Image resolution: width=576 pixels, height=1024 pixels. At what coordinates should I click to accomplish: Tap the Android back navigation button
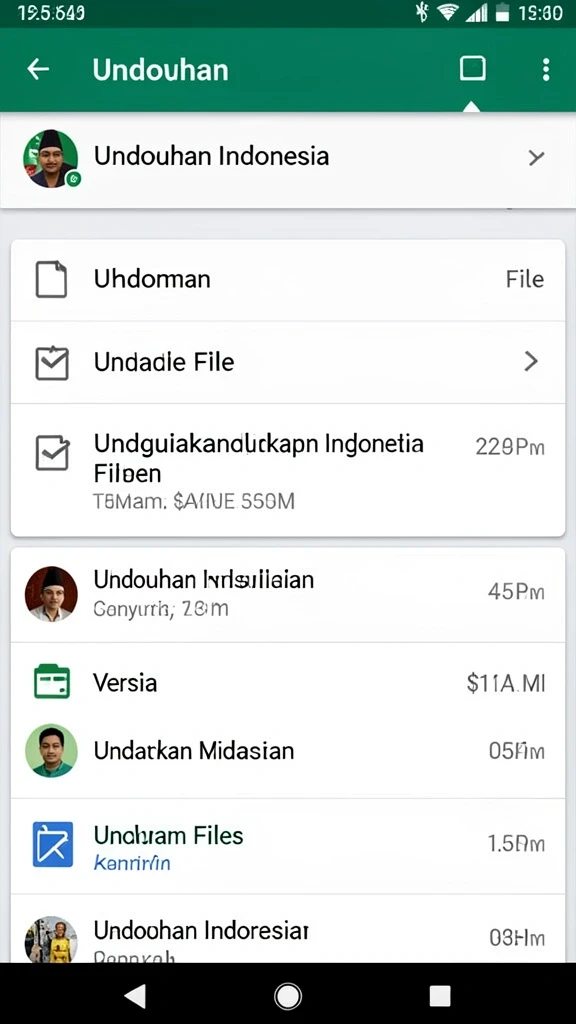135,996
